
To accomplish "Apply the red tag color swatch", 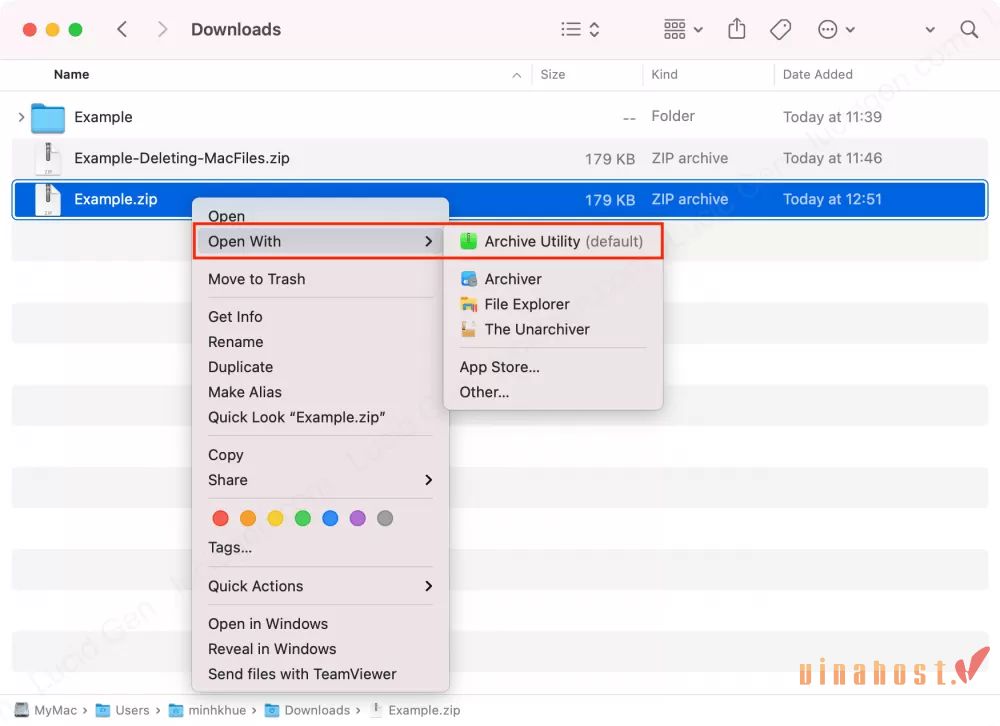I will tap(220, 518).
